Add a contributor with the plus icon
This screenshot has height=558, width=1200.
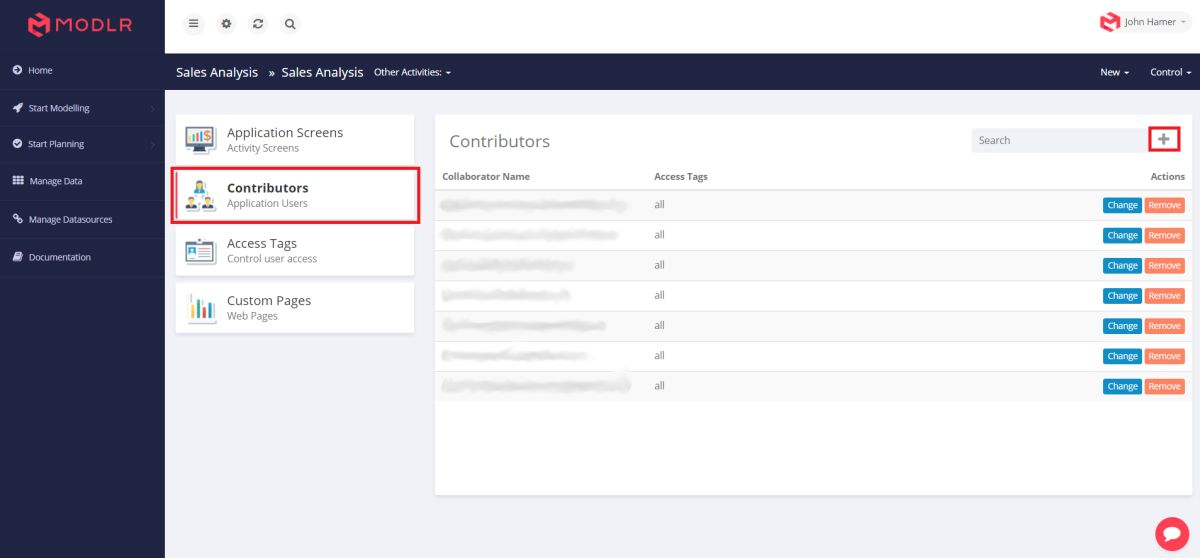(1164, 140)
